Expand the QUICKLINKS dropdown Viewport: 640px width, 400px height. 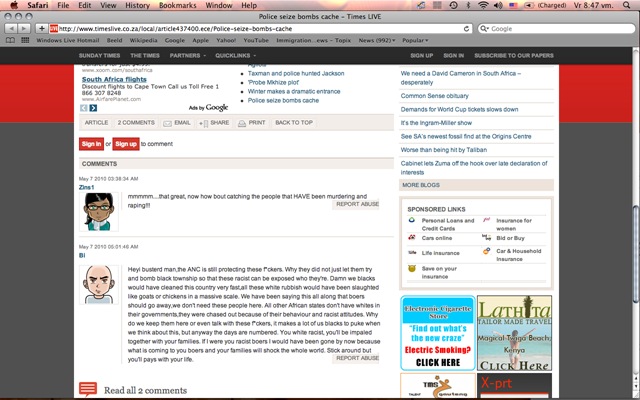[x=236, y=56]
